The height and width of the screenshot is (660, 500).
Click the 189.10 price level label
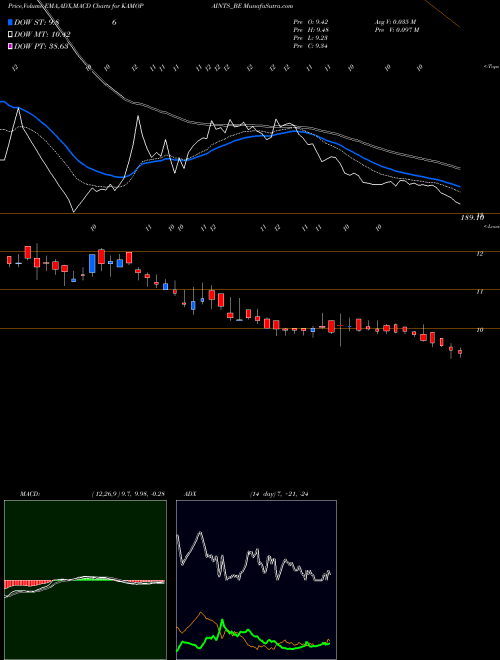pos(472,218)
